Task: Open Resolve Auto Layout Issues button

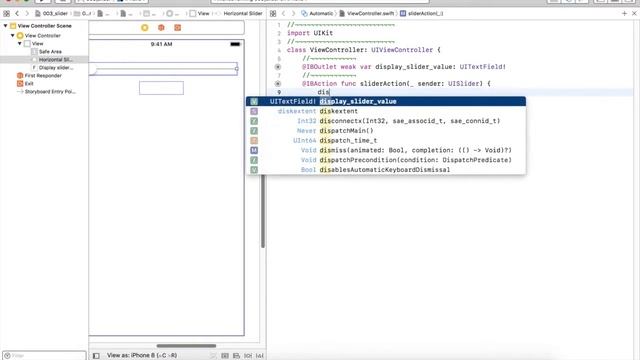Action: coord(260,356)
